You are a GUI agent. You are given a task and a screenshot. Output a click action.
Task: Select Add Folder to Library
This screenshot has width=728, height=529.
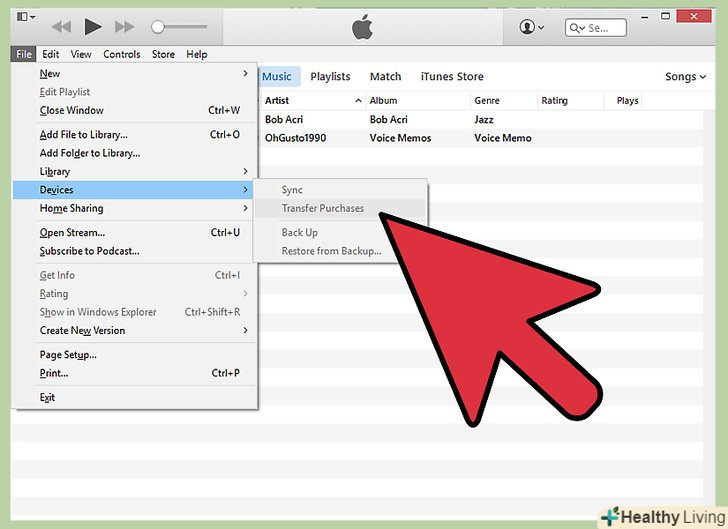click(135, 153)
